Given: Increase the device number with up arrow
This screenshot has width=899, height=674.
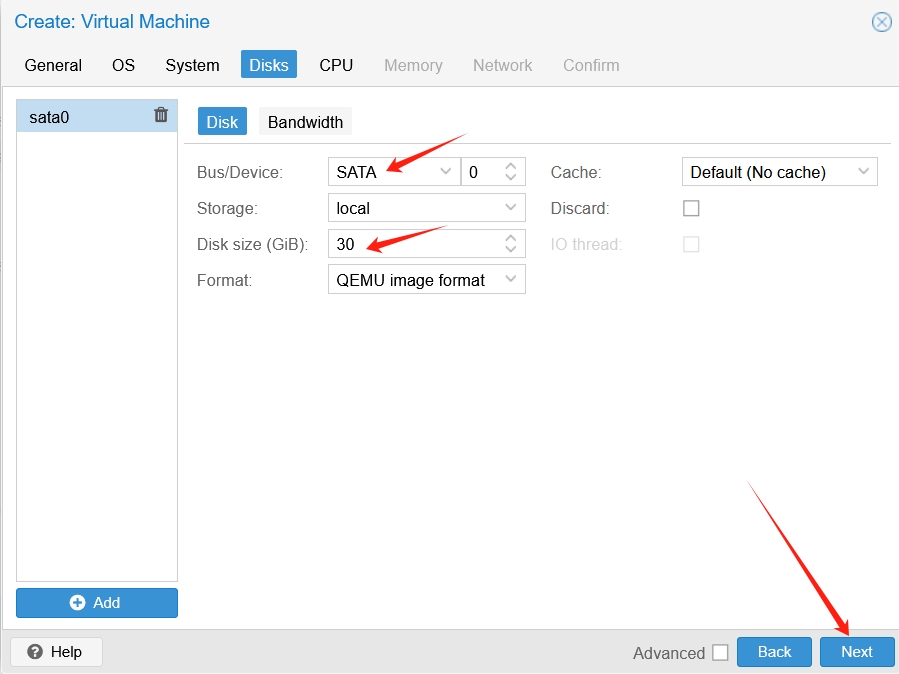Looking at the screenshot, I should coord(510,166).
